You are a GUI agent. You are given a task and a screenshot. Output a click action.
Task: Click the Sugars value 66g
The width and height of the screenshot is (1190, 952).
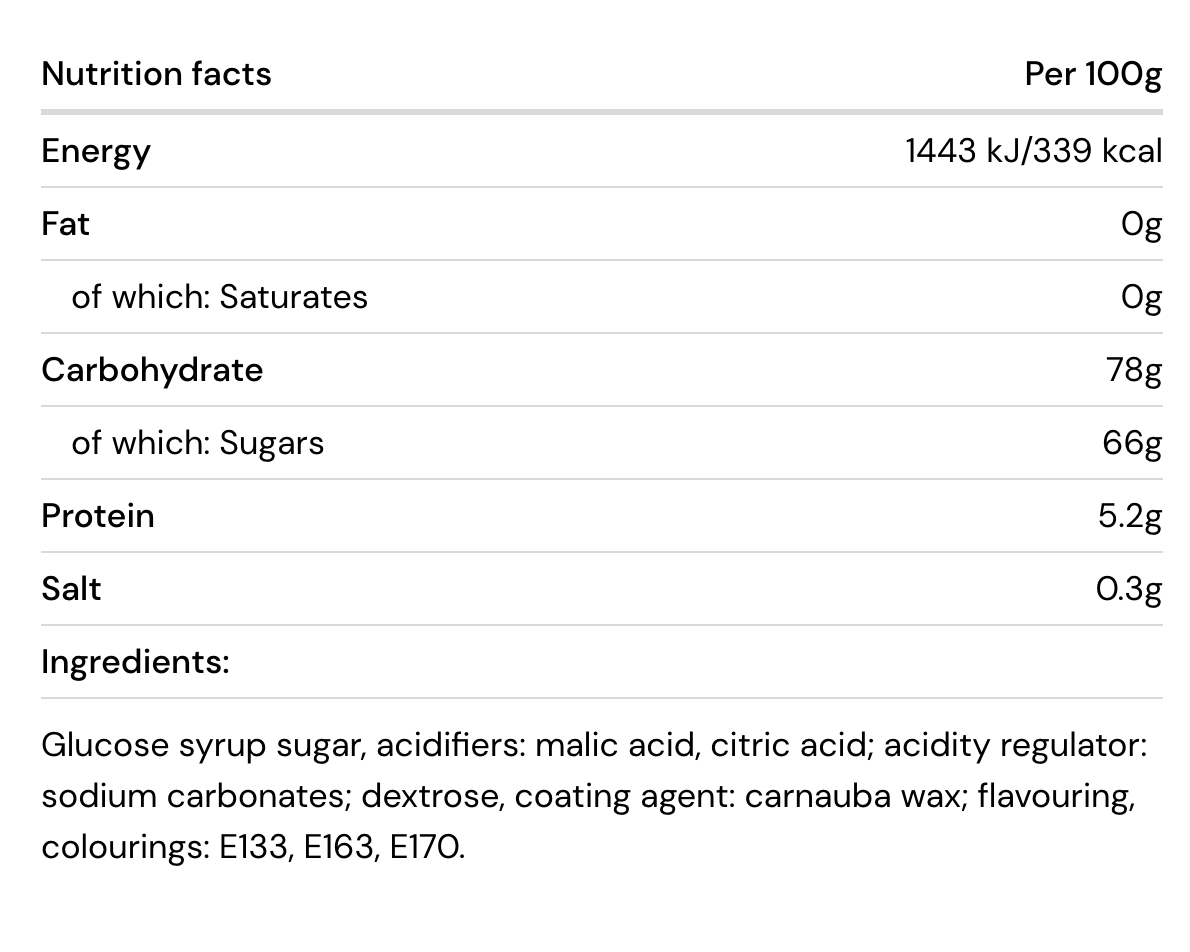tap(1132, 444)
